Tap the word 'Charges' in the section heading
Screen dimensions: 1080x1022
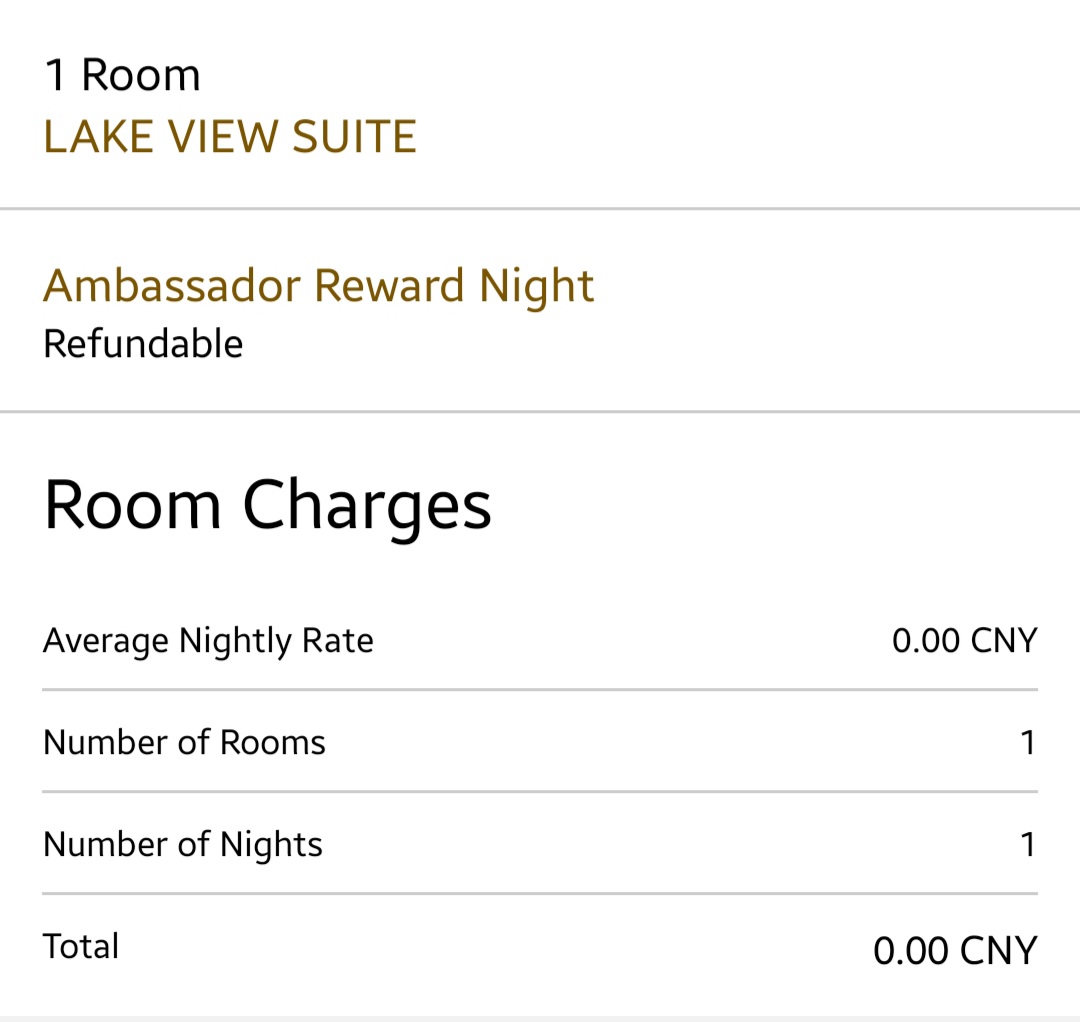(366, 505)
